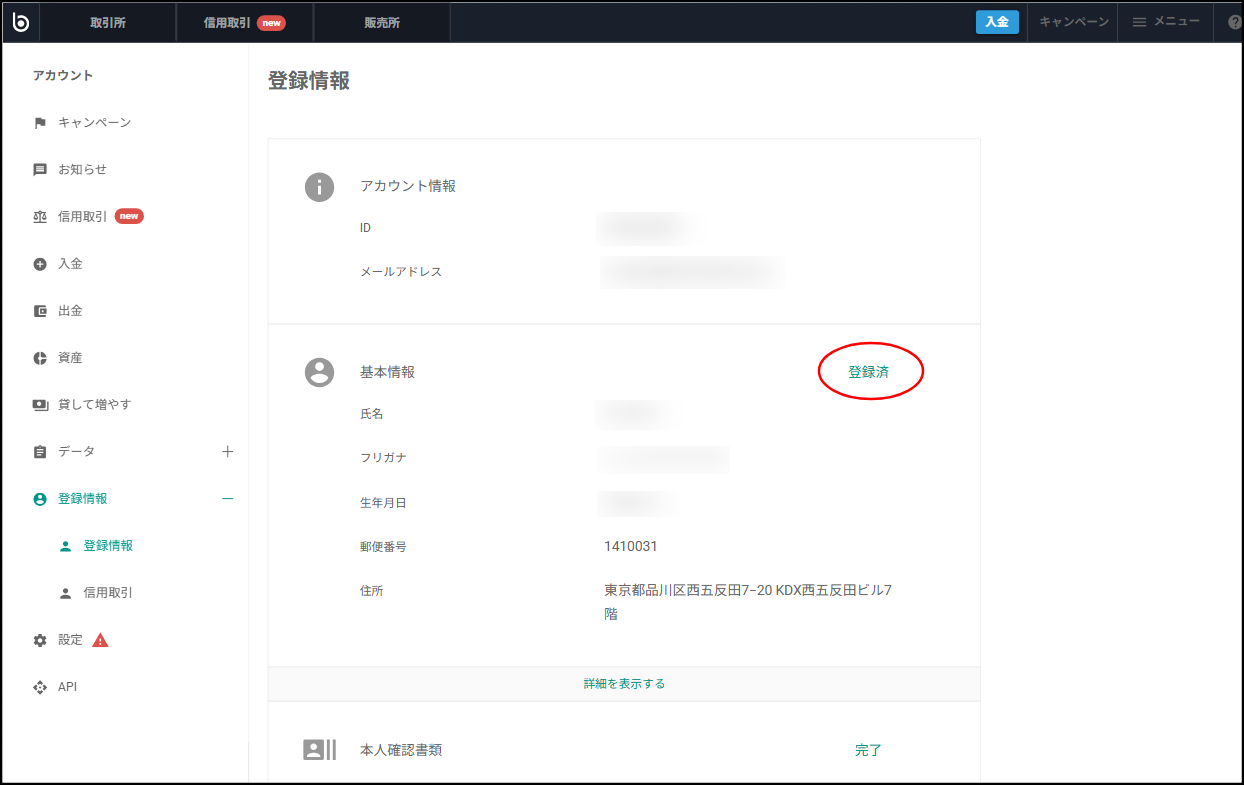Click the API connector icon in sidebar
The width and height of the screenshot is (1244, 785).
[x=40, y=687]
